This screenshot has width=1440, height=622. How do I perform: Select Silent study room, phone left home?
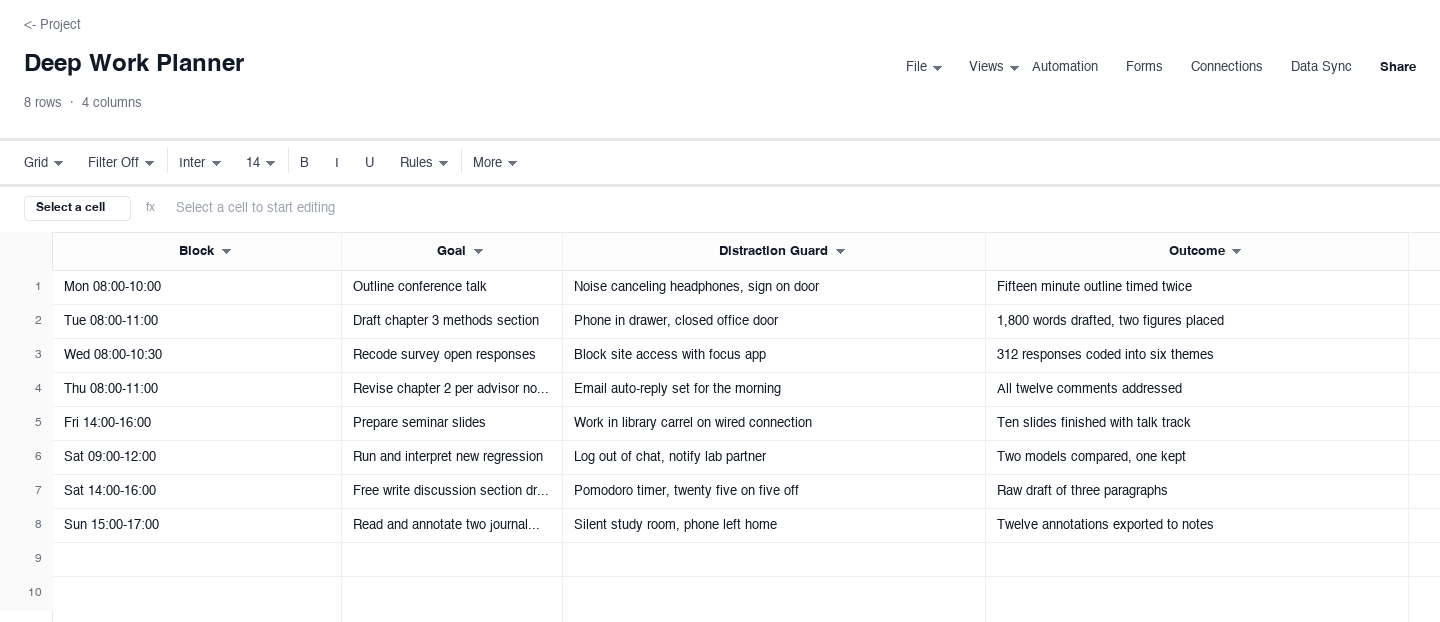point(774,525)
